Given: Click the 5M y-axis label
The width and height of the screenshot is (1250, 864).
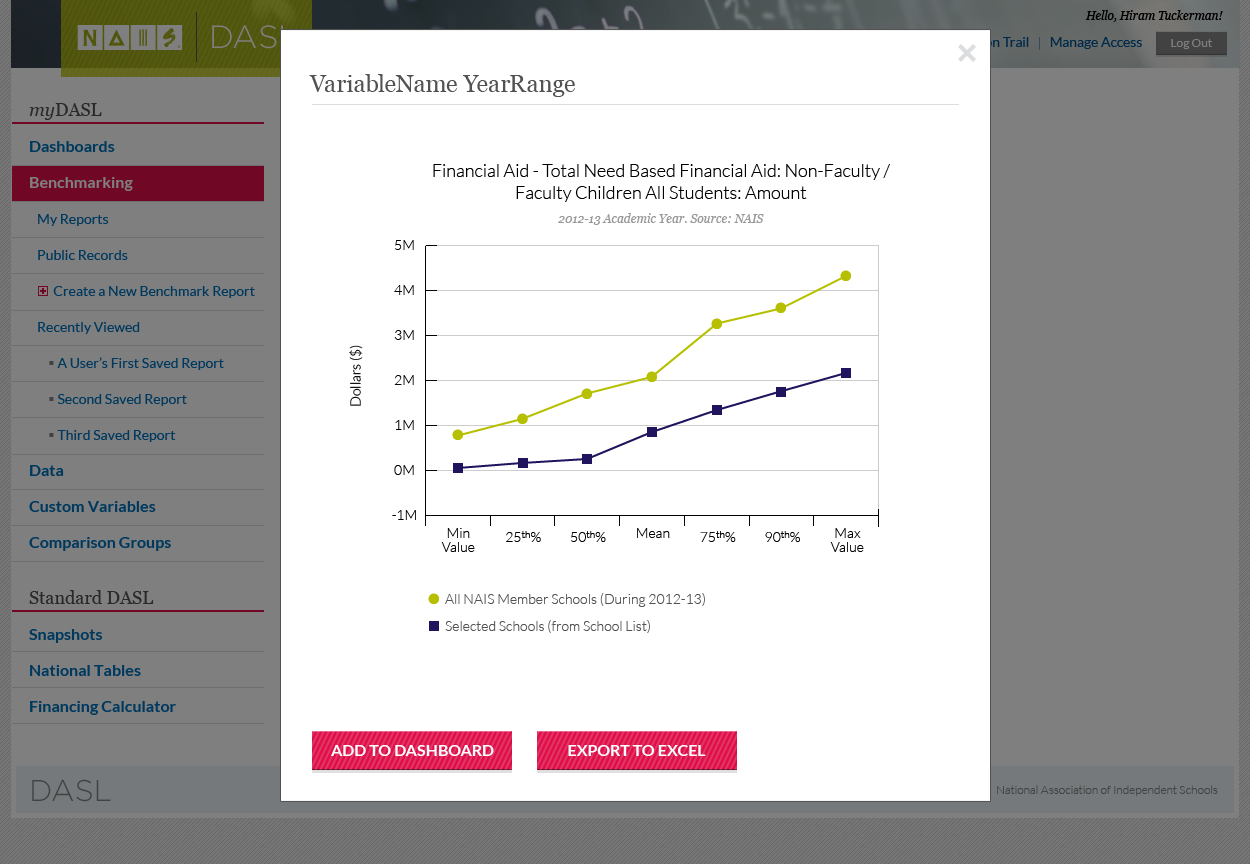Looking at the screenshot, I should click(404, 245).
